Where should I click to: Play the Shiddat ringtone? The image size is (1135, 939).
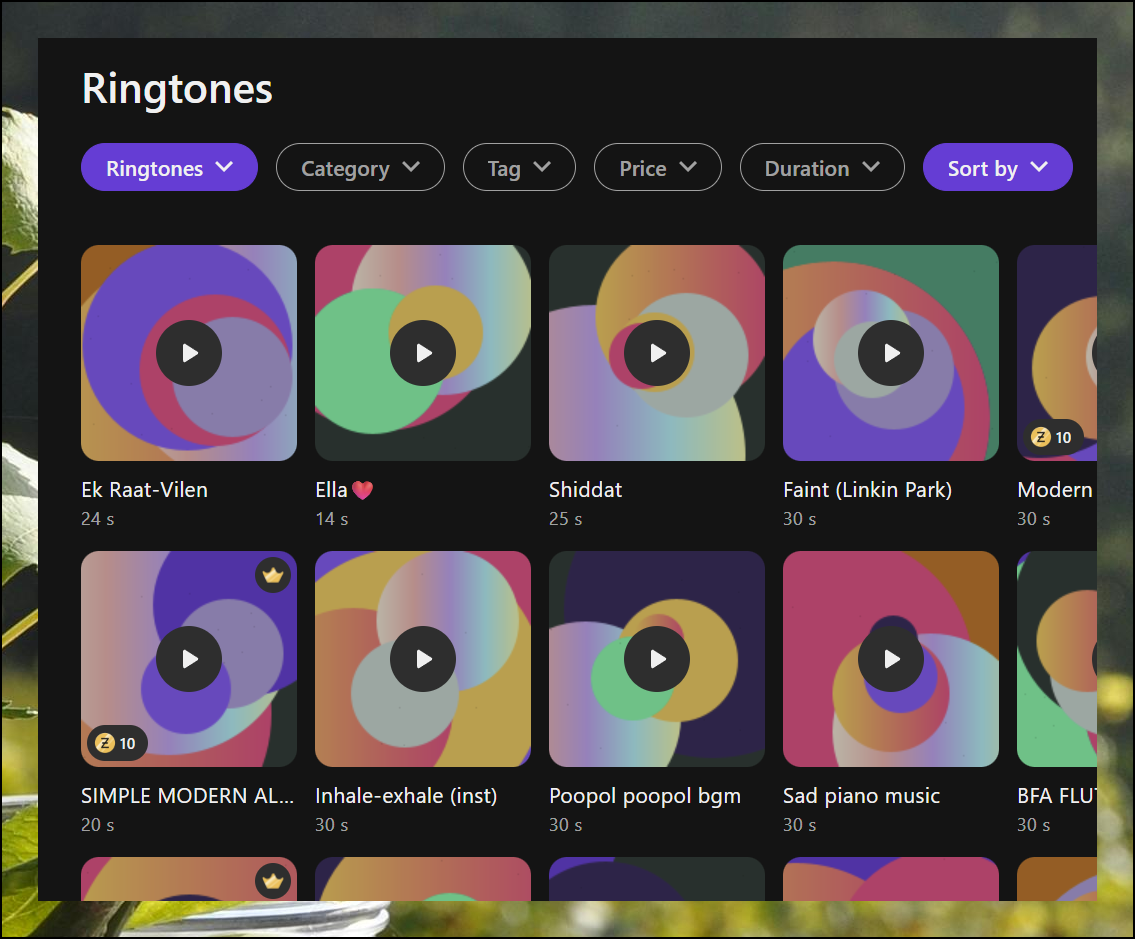[657, 353]
